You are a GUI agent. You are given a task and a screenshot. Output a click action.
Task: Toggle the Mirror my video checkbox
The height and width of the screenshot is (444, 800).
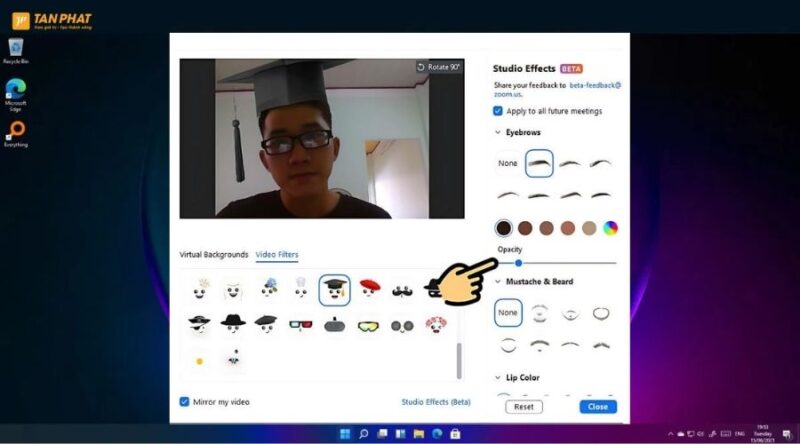[x=184, y=402]
